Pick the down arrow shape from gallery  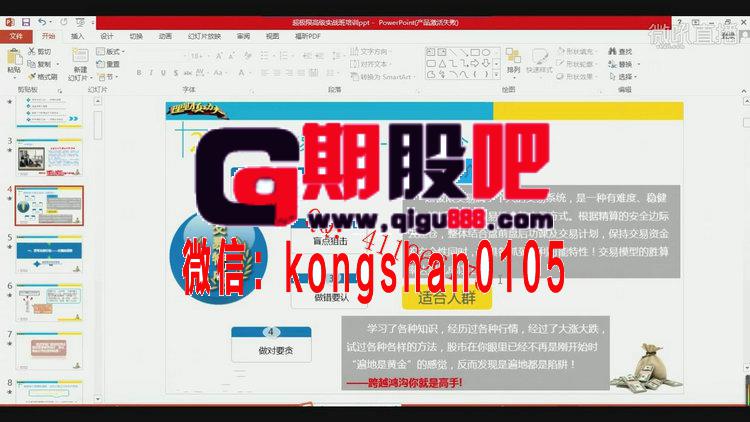click(x=486, y=63)
